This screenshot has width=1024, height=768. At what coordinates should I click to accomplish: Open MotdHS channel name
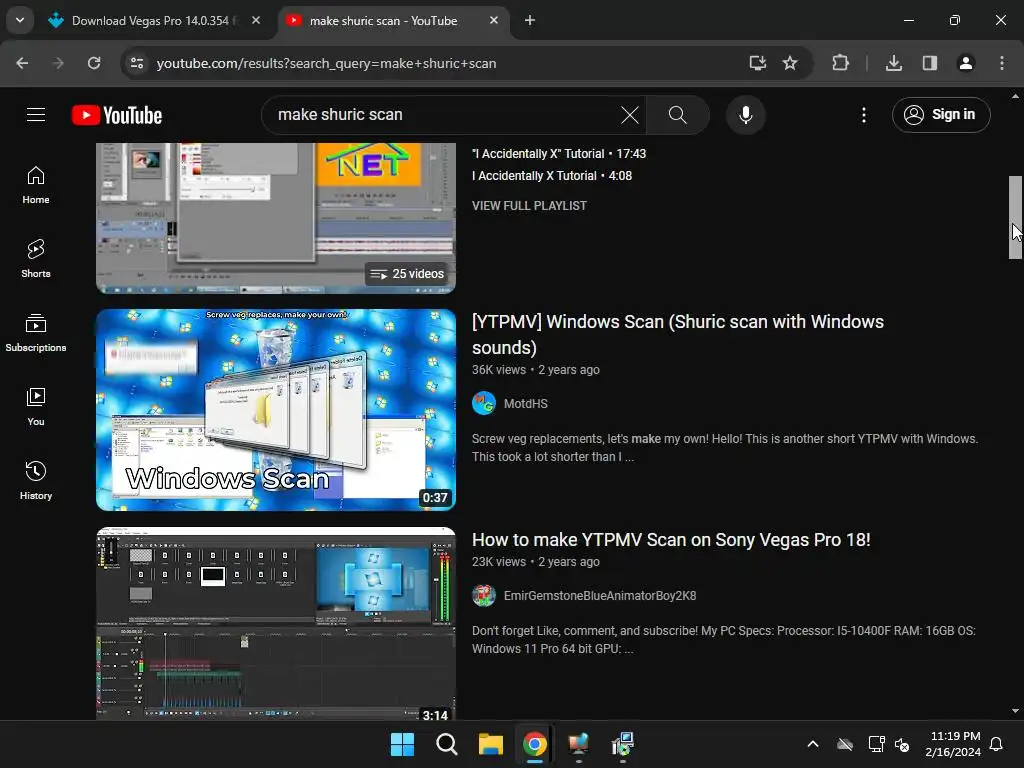526,404
